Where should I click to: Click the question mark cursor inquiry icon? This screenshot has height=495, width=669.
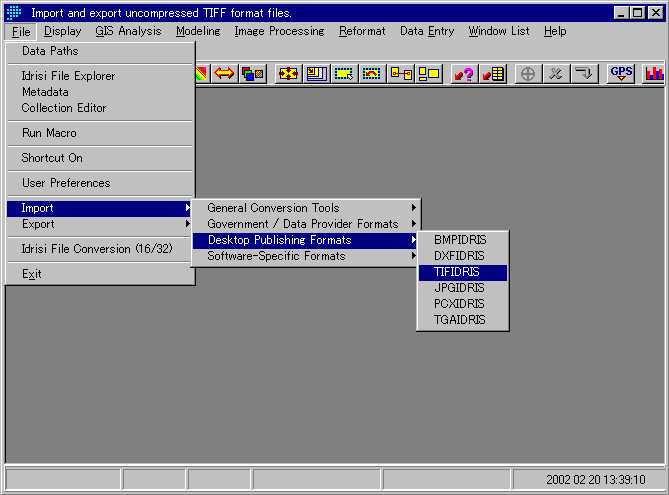click(x=464, y=74)
